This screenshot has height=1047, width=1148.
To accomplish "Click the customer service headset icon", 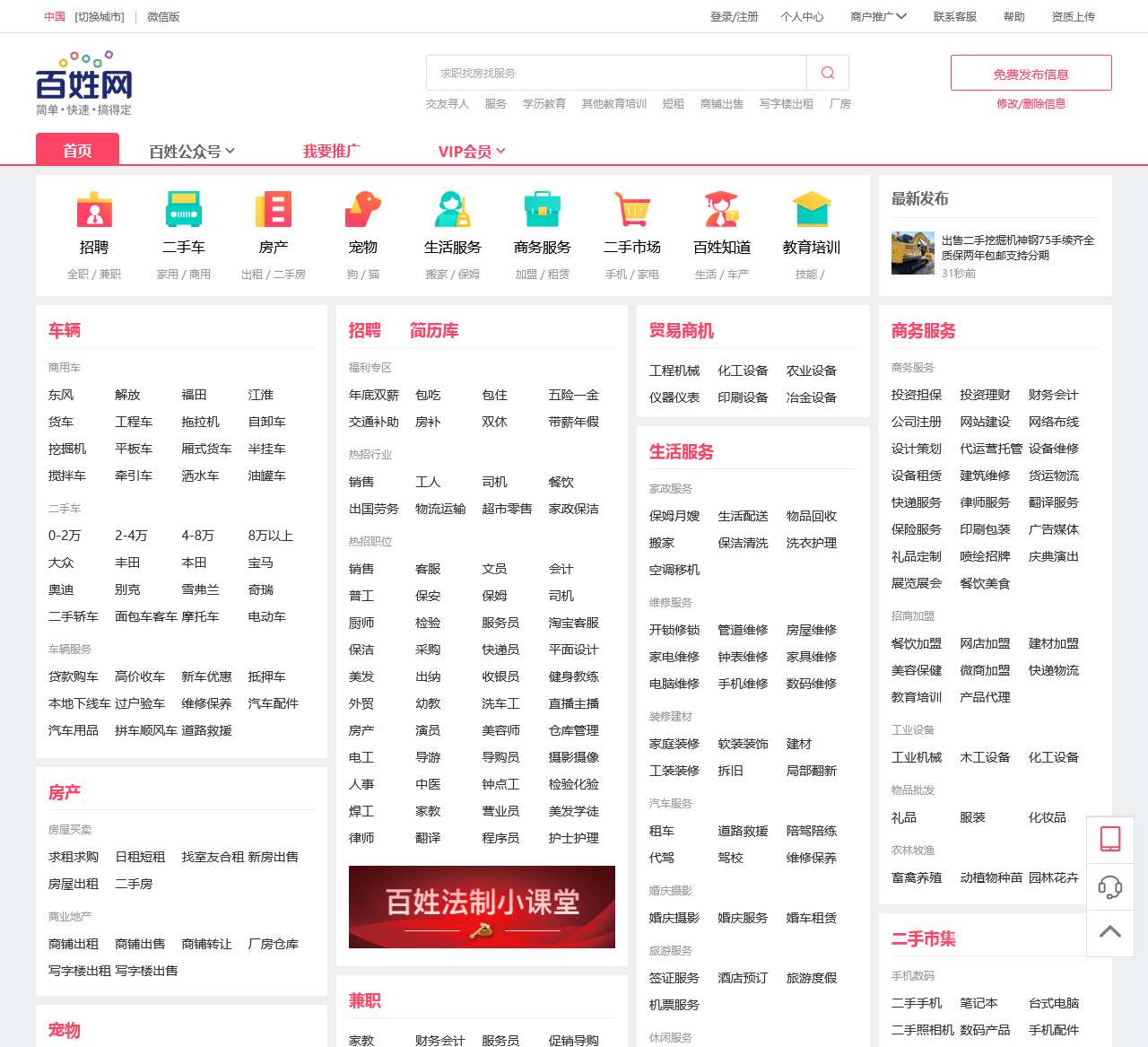I will (1110, 886).
